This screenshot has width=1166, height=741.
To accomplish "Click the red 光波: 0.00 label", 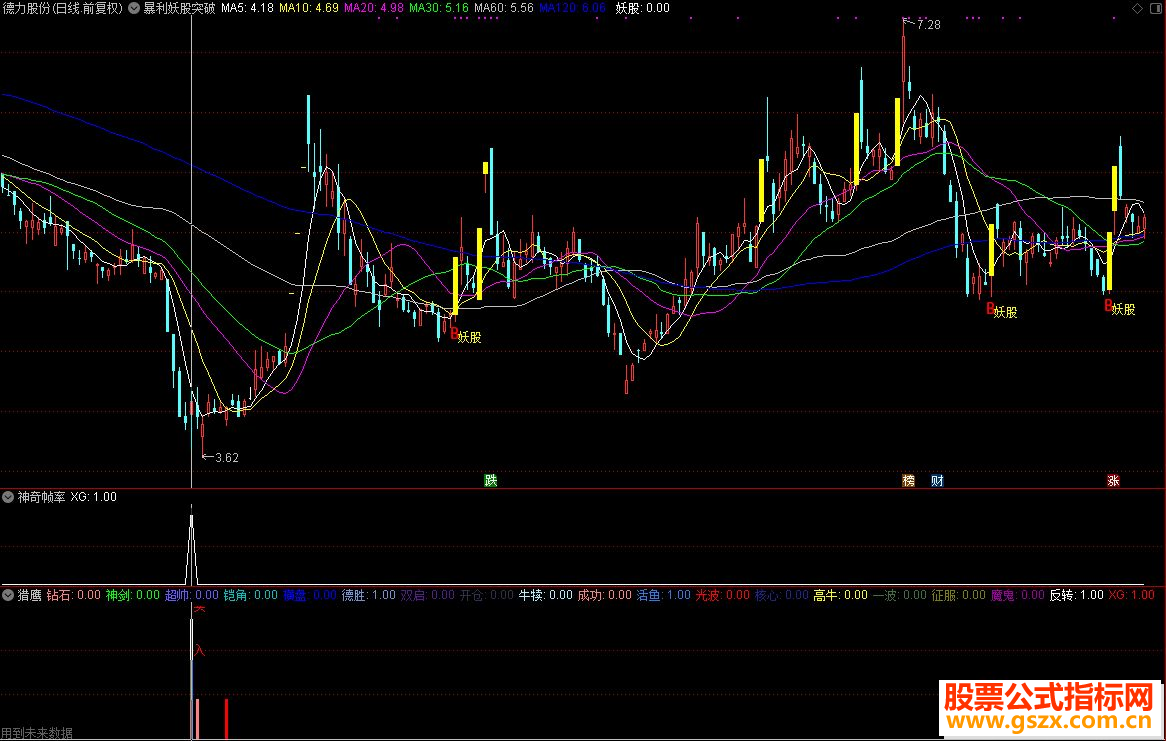I will point(723,595).
